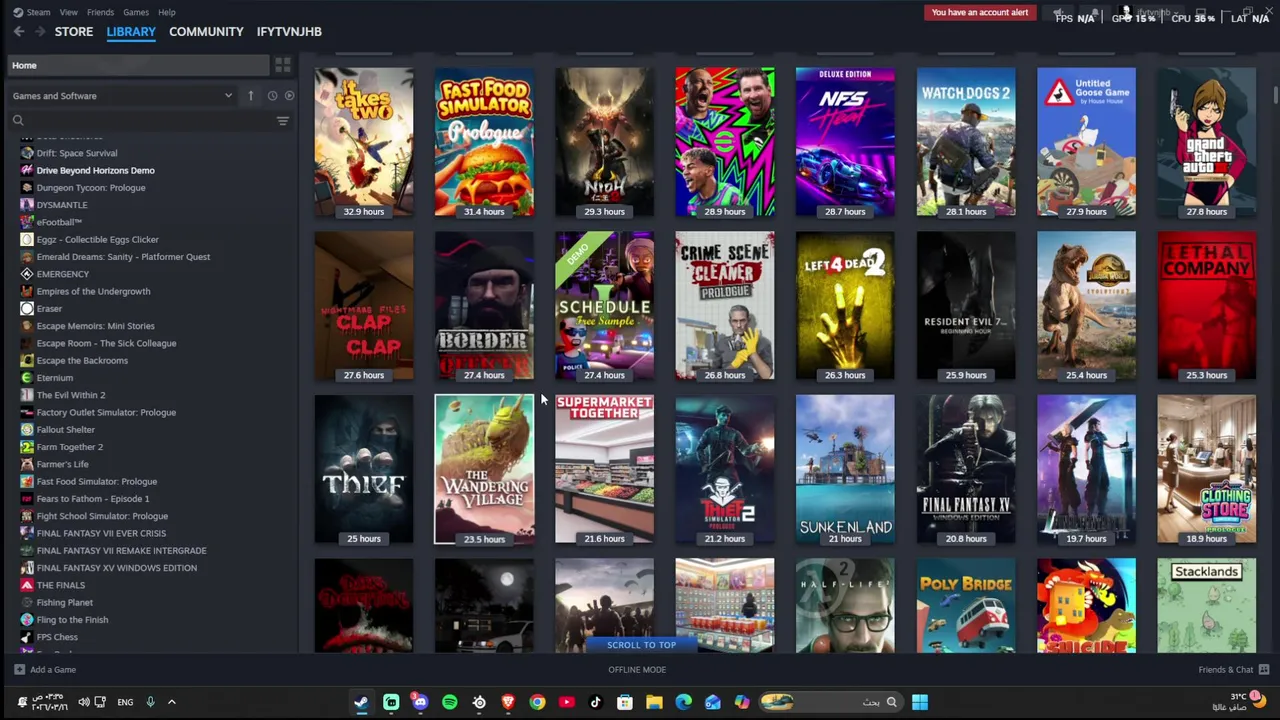Viewport: 1280px width, 720px height.
Task: Open Discord from the taskbar
Action: click(x=420, y=702)
